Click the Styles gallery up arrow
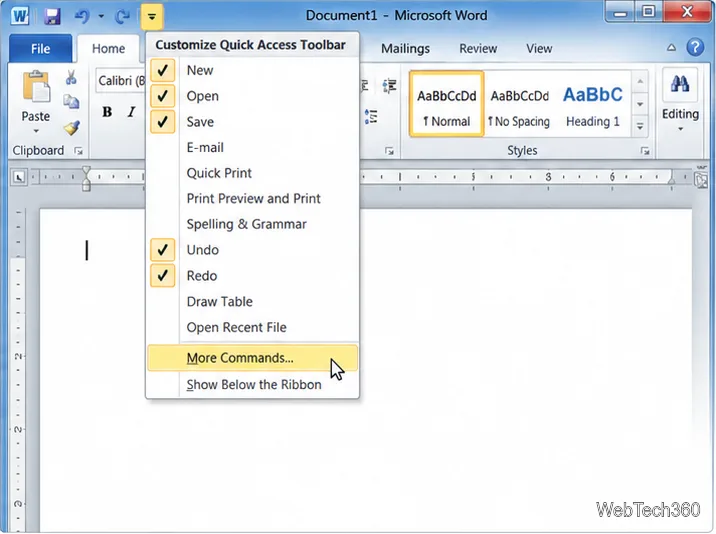 [x=640, y=82]
